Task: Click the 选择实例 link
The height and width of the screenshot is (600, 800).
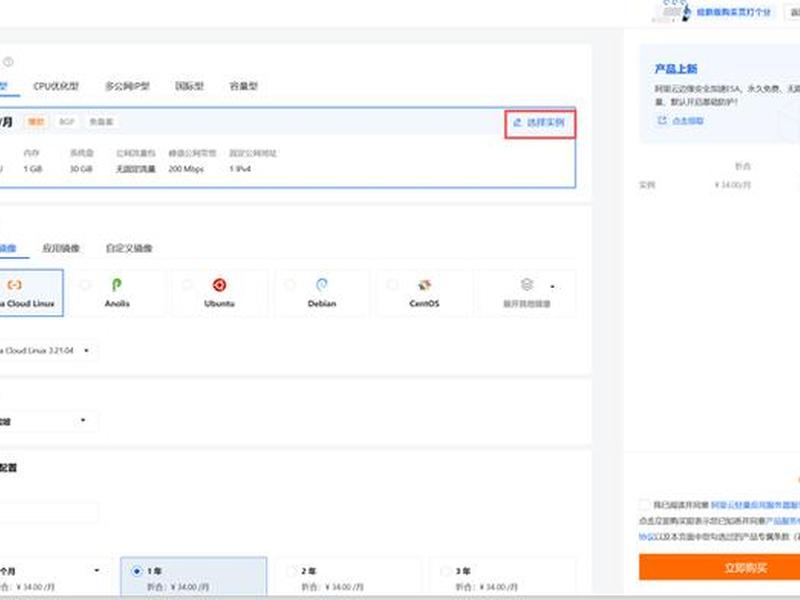Action: pyautogui.click(x=540, y=122)
